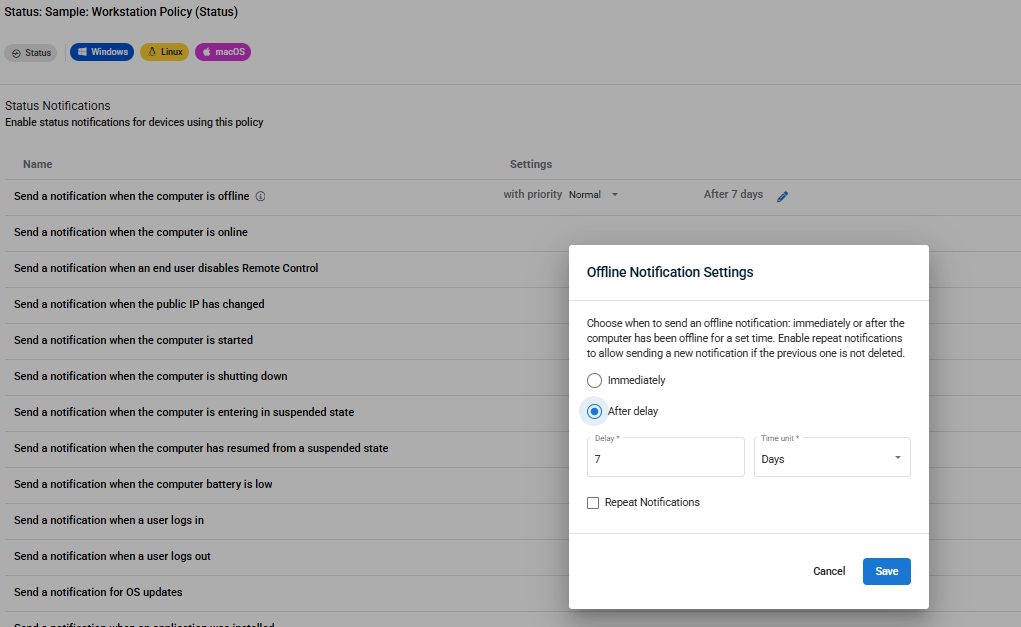
Task: Open the priority Normal dropdown
Action: tap(594, 195)
